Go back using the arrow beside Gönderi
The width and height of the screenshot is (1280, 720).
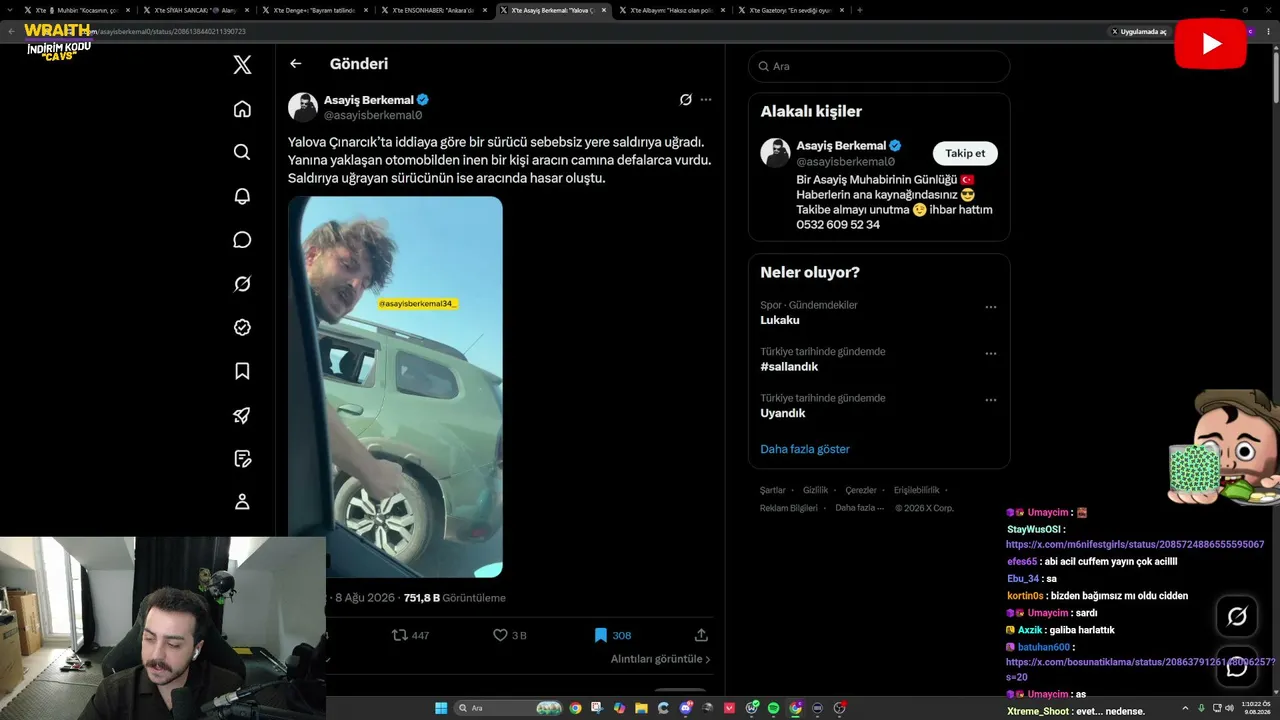(296, 63)
